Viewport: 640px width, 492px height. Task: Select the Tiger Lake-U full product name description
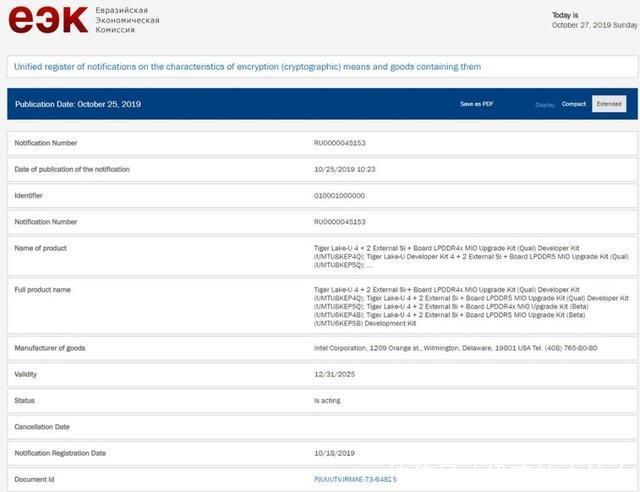471,307
